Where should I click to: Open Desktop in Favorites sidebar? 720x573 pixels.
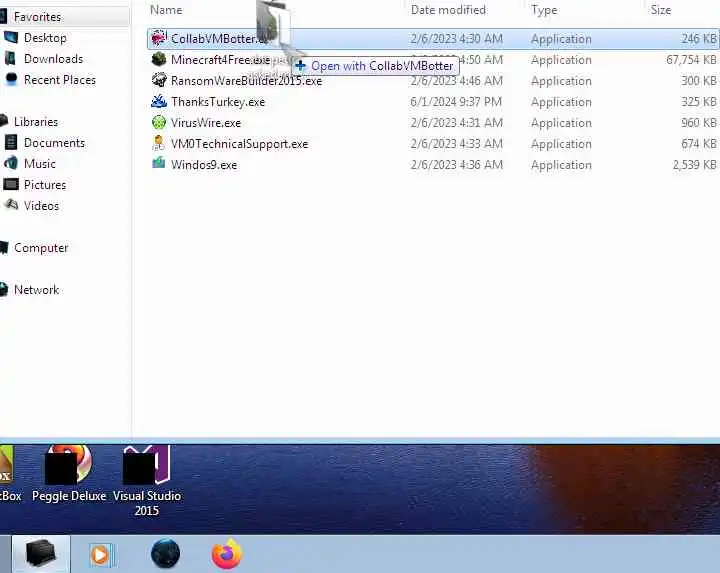coord(45,38)
